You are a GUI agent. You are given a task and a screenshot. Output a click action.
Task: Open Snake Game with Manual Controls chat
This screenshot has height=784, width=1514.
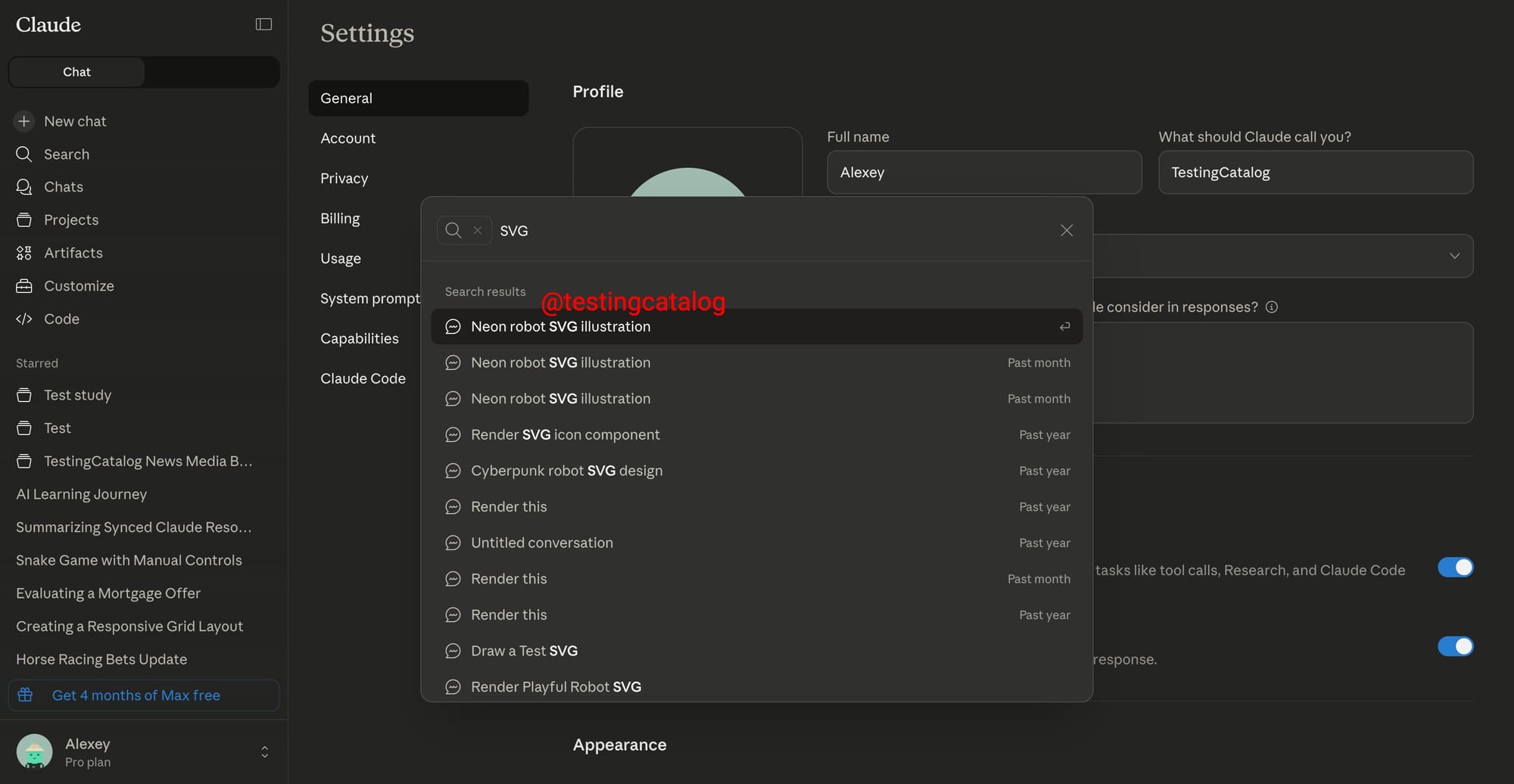coord(144,560)
